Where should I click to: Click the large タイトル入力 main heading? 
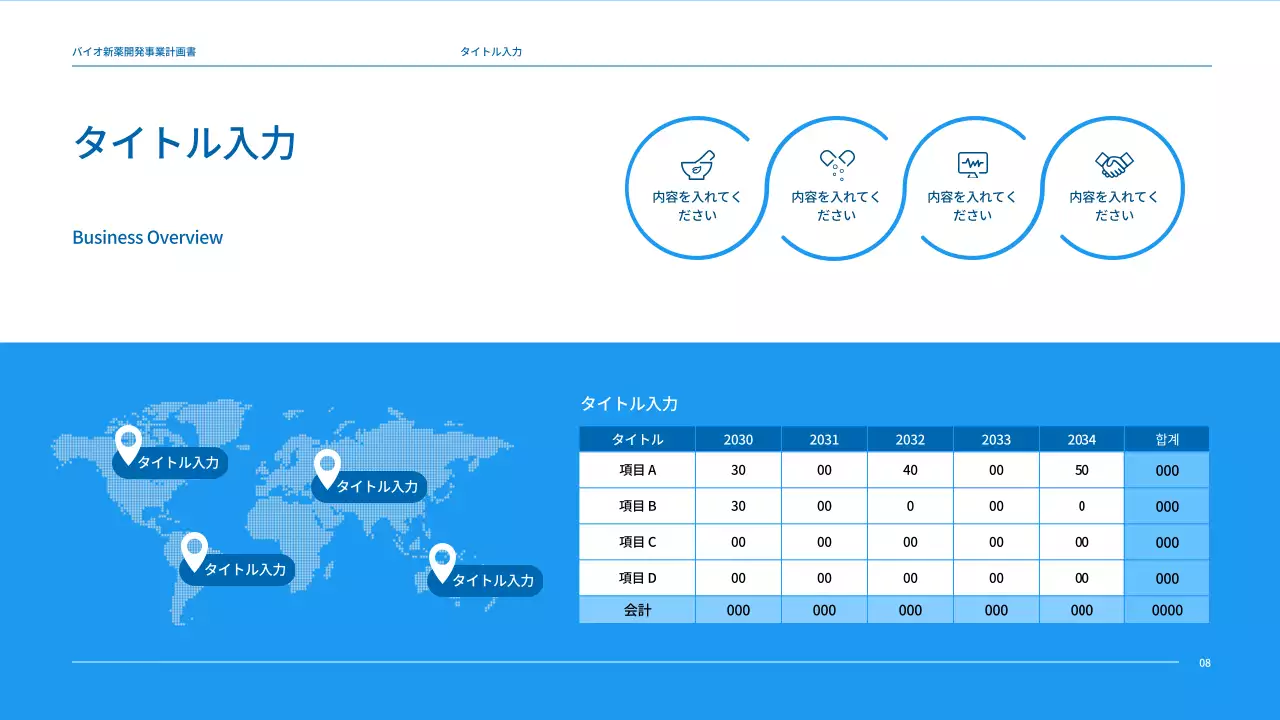185,143
